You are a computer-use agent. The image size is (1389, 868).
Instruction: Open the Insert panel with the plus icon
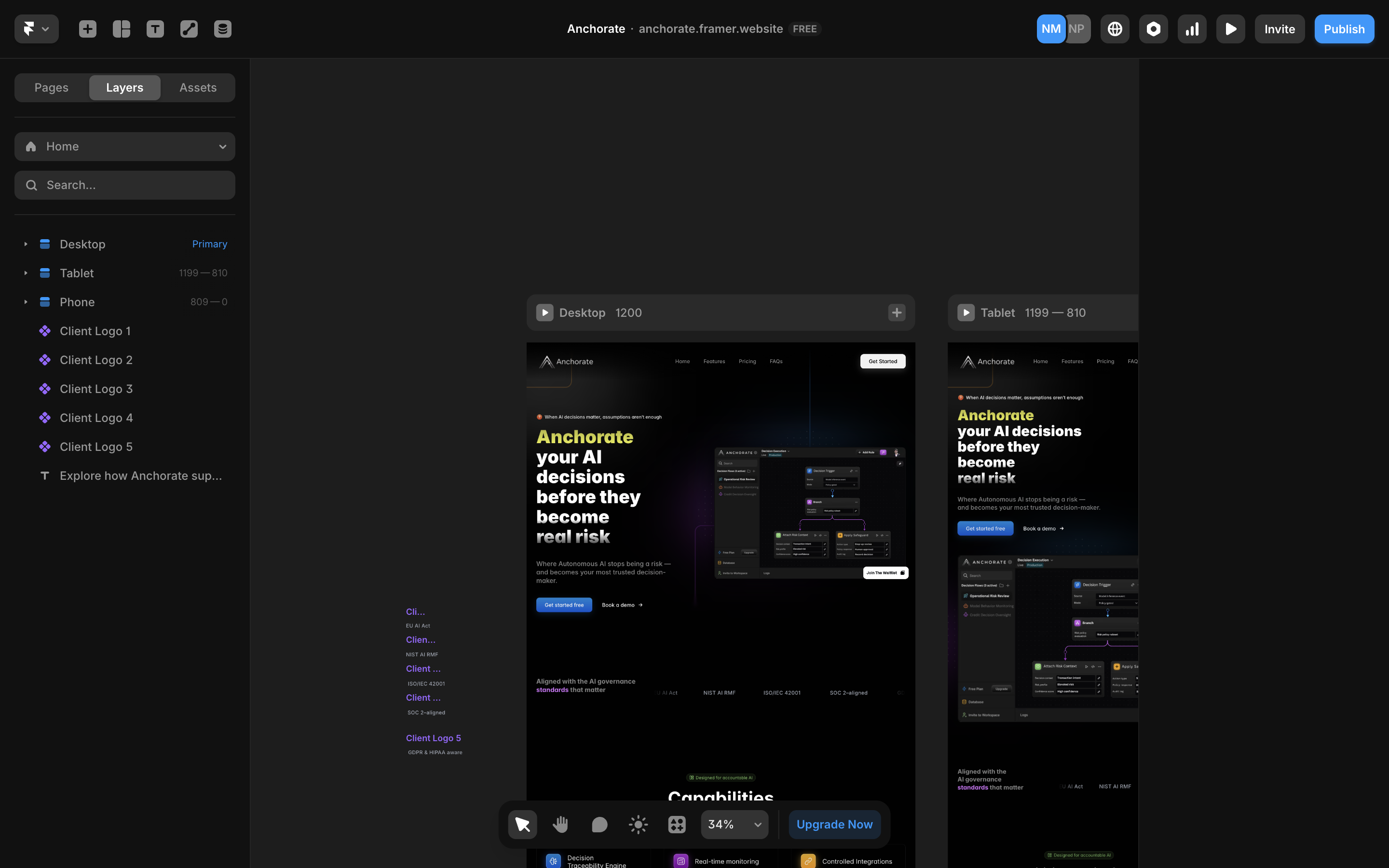(87, 28)
